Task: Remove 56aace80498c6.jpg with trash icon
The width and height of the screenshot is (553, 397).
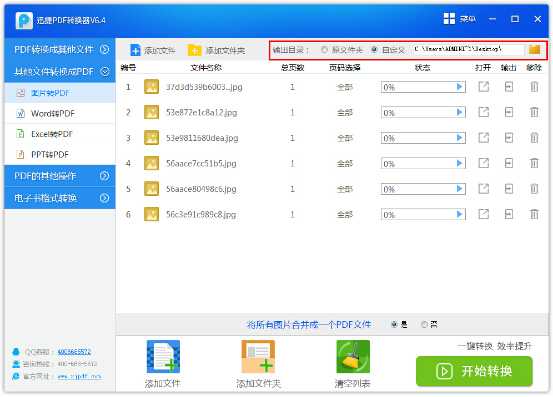Action: point(534,189)
